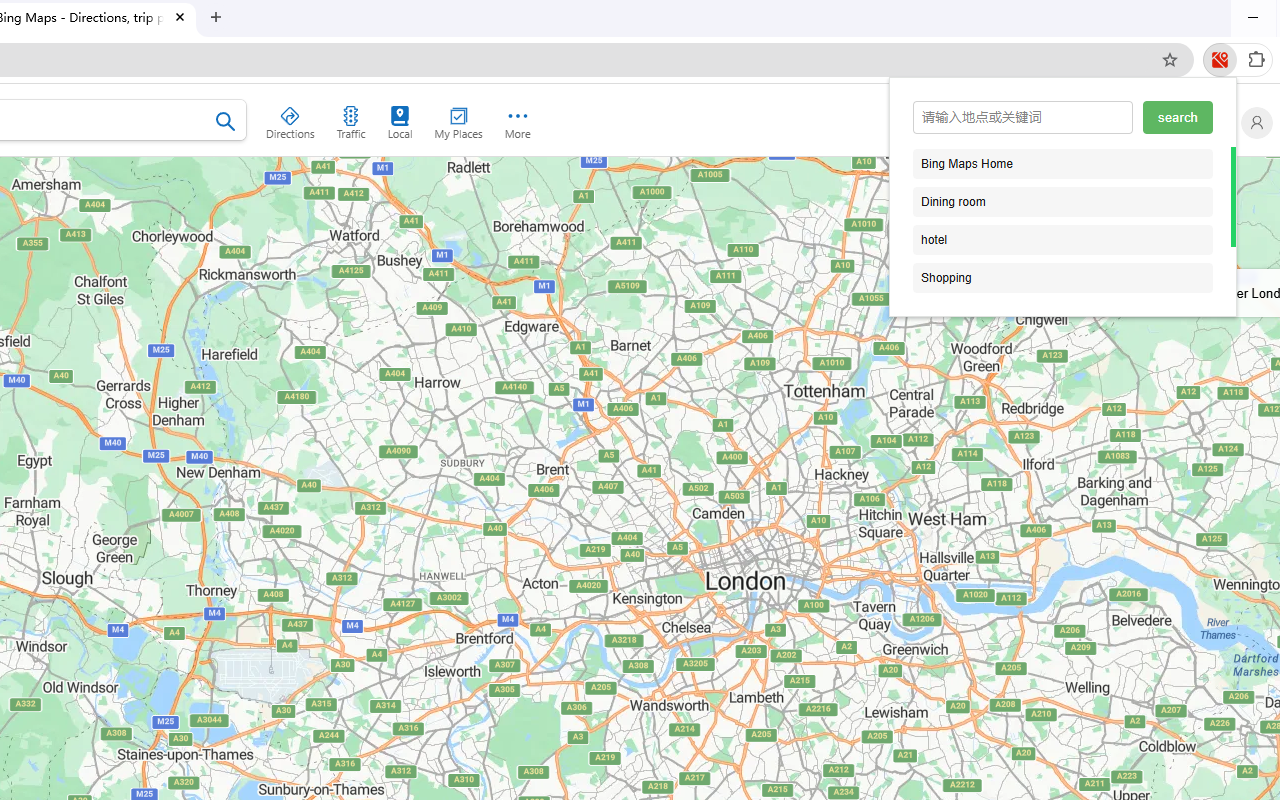Screen dimensions: 1280x800
Task: Open the red map extension icon
Action: [x=1219, y=60]
